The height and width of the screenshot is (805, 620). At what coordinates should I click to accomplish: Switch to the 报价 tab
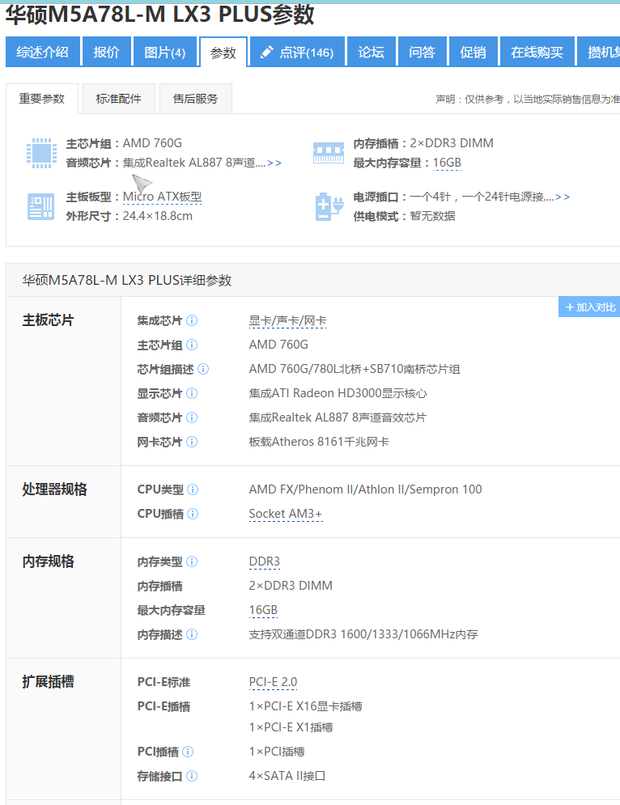point(107,52)
